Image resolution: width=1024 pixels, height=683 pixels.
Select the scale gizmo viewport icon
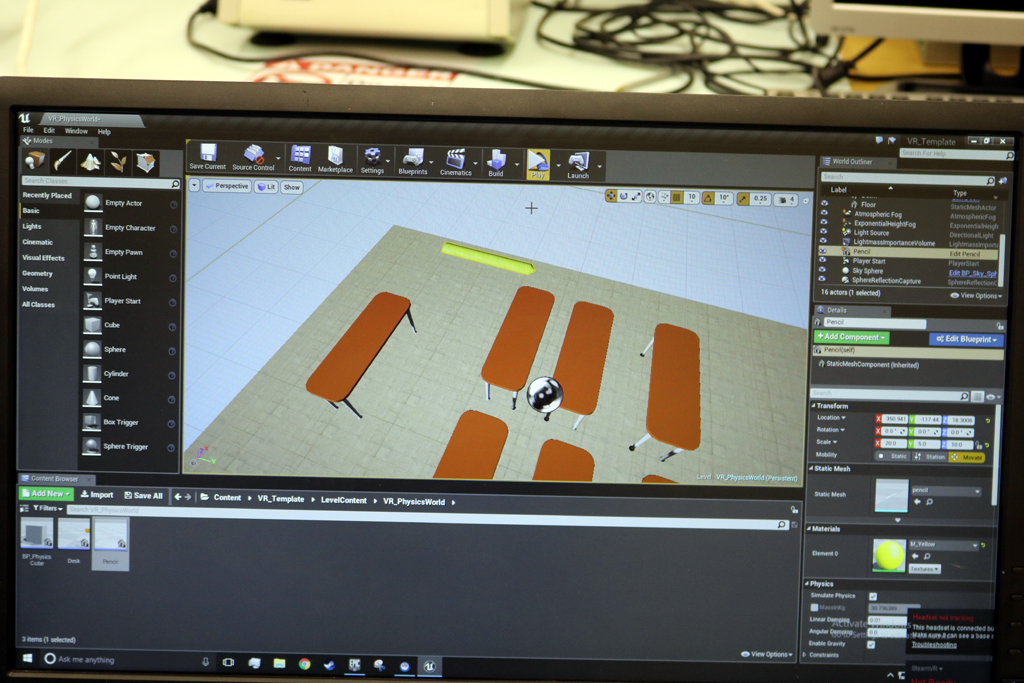(x=636, y=197)
